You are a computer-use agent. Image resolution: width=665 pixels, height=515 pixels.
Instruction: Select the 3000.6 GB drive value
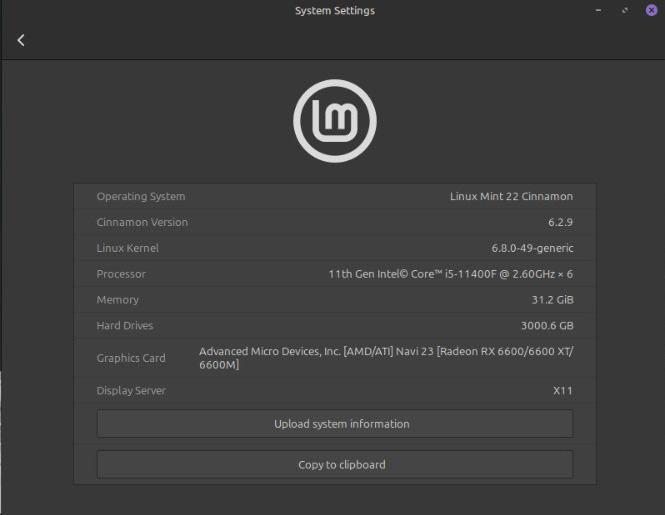tap(547, 326)
